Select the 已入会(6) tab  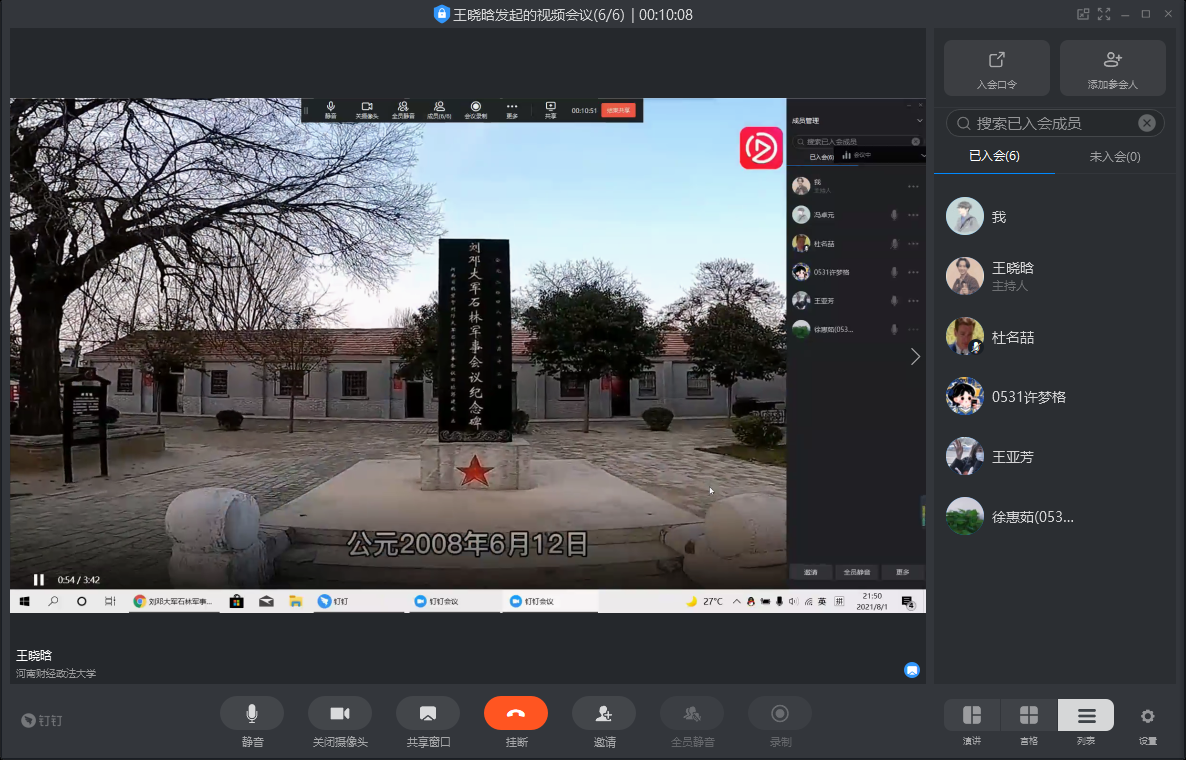(994, 156)
